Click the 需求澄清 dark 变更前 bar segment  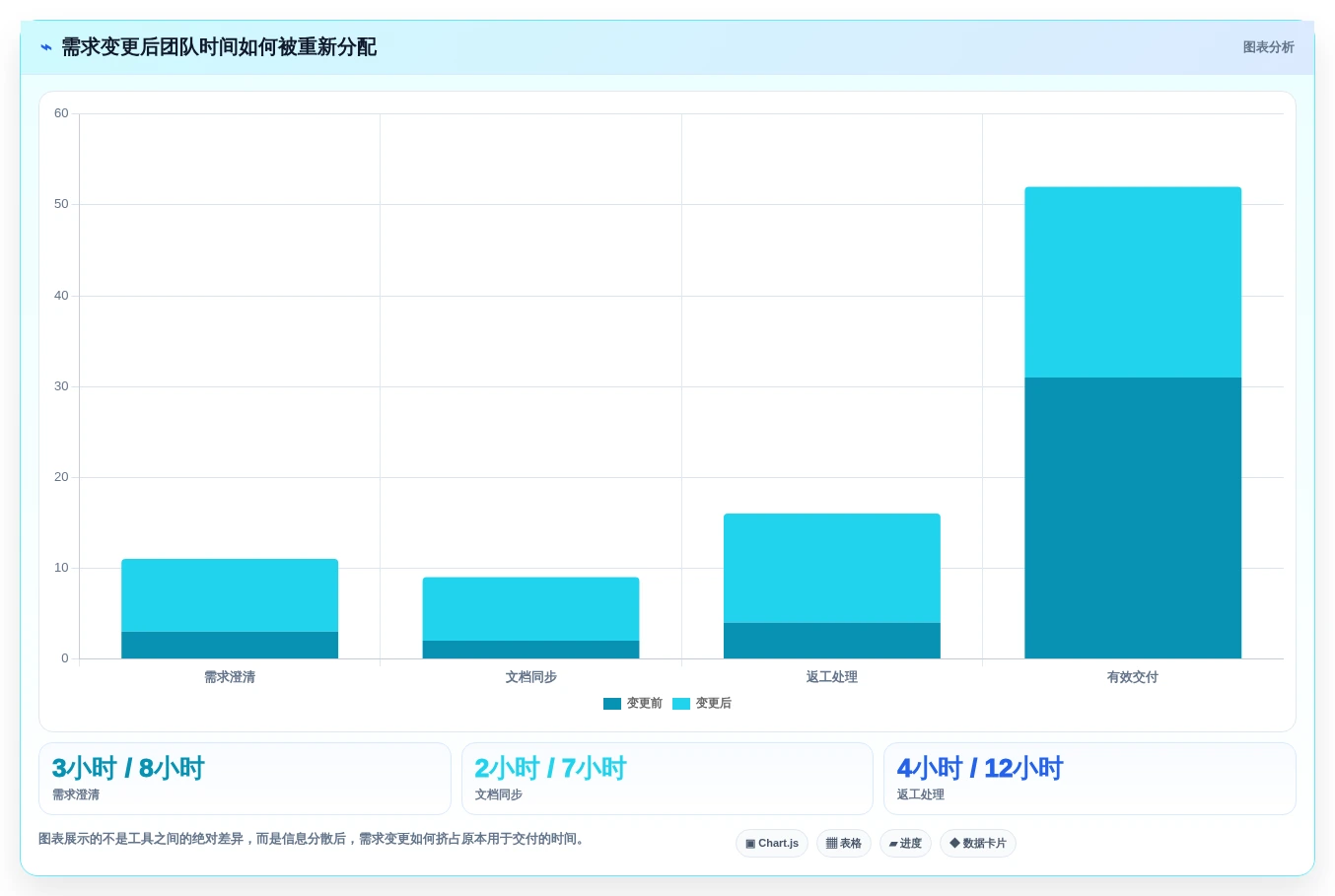click(230, 646)
